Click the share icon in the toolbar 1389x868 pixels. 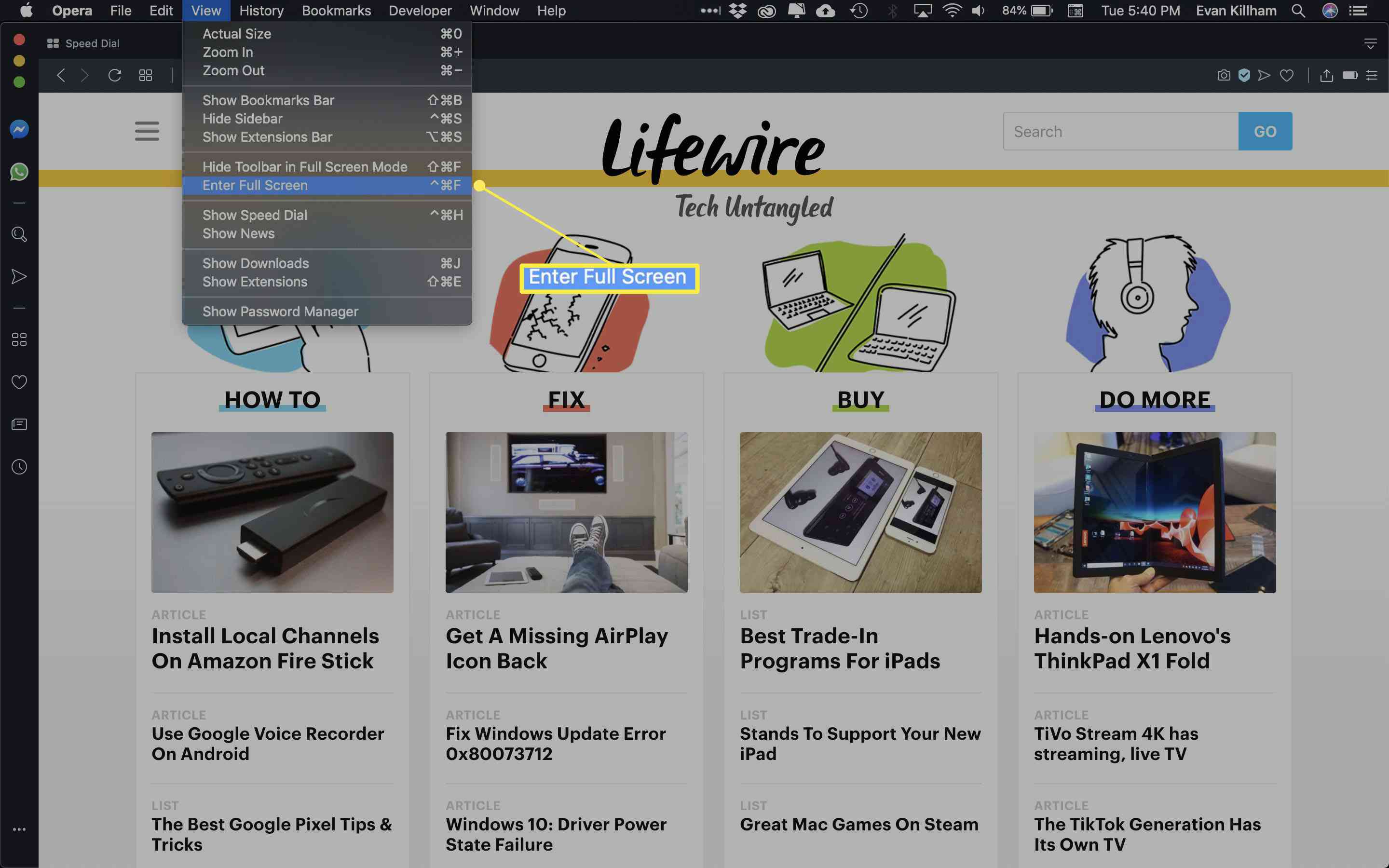coord(1326,75)
